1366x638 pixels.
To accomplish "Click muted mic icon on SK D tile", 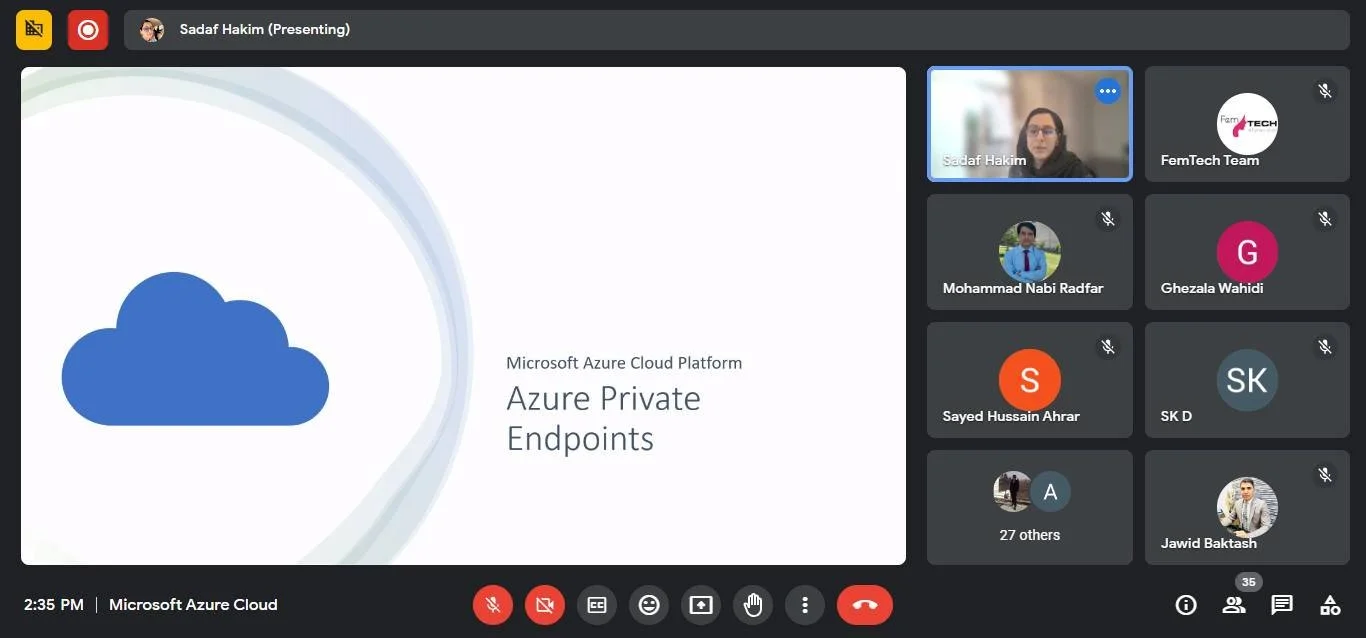I will [x=1325, y=347].
